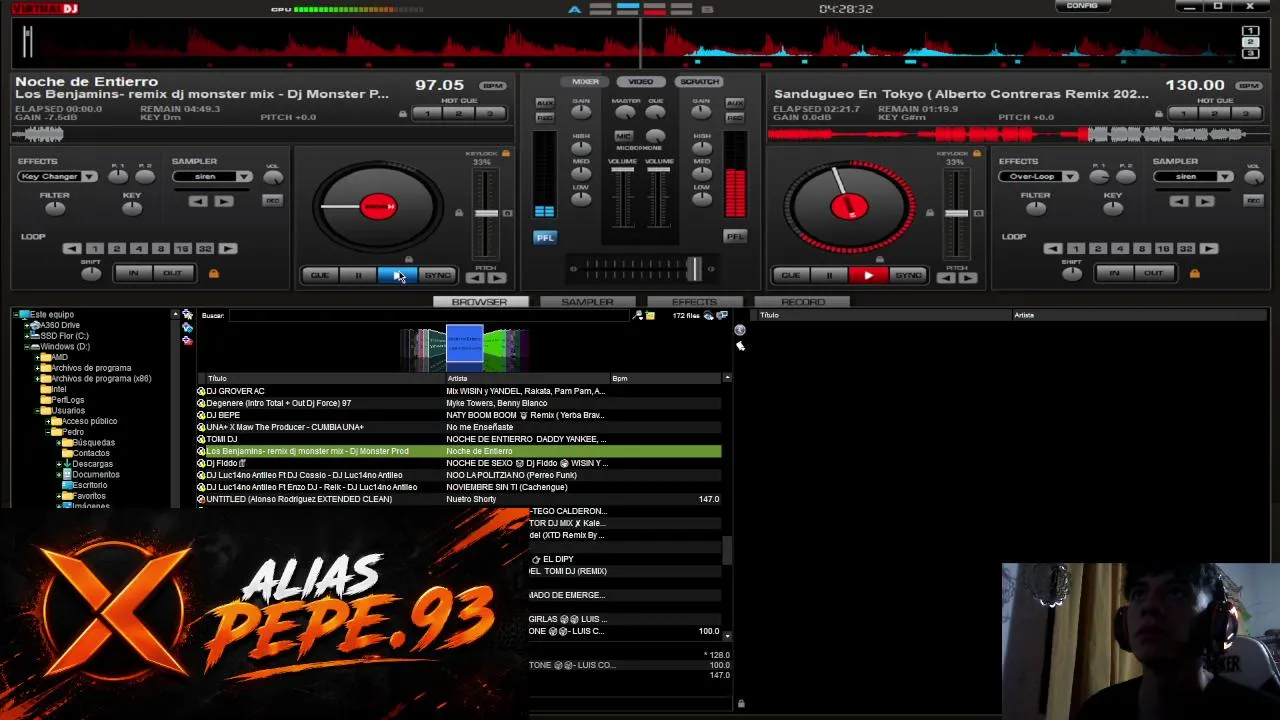1280x720 pixels.
Task: Halve the left deck loop with the left arrow
Action: click(72, 249)
